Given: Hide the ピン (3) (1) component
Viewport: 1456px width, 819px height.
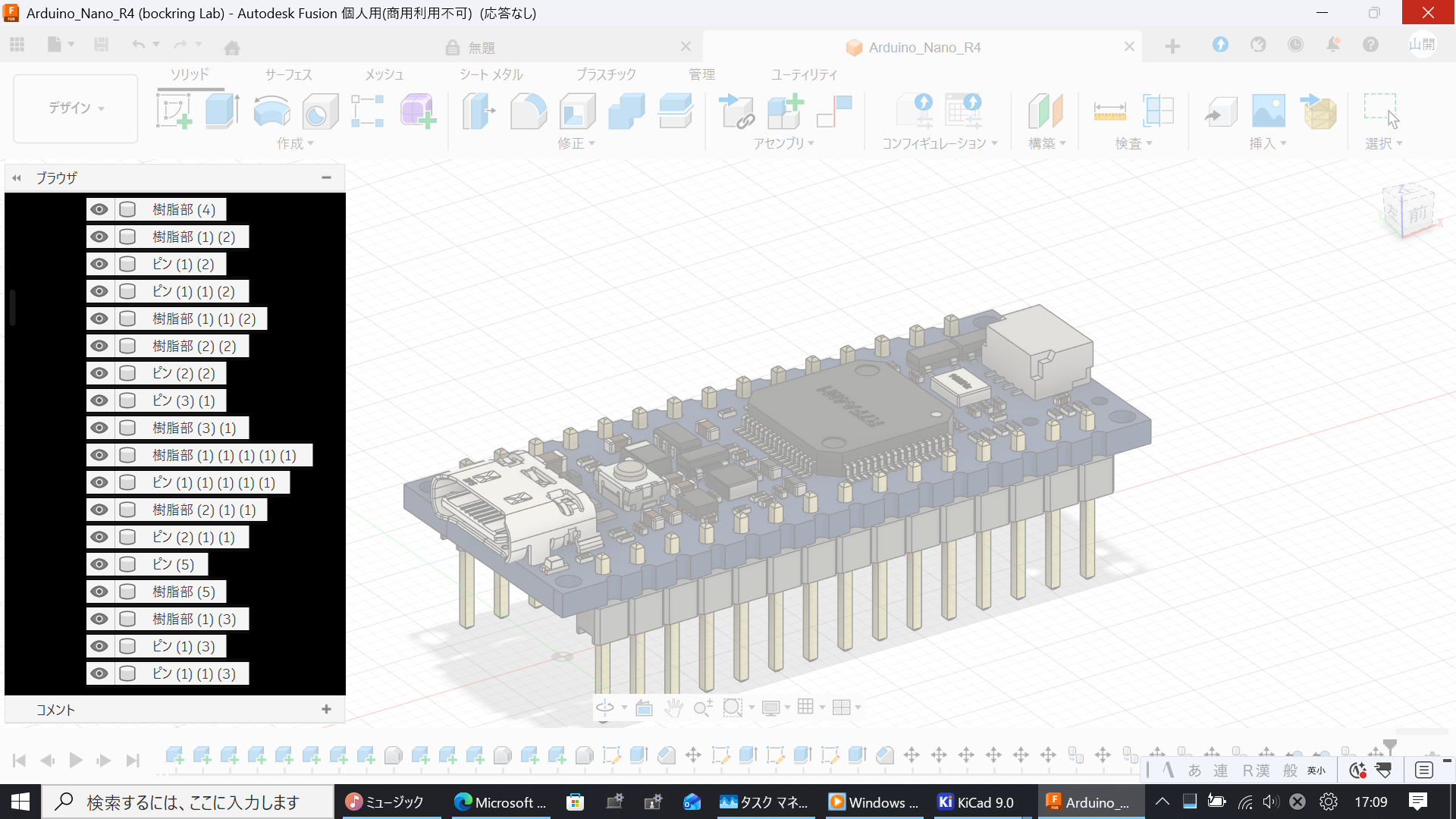Looking at the screenshot, I should pos(99,400).
